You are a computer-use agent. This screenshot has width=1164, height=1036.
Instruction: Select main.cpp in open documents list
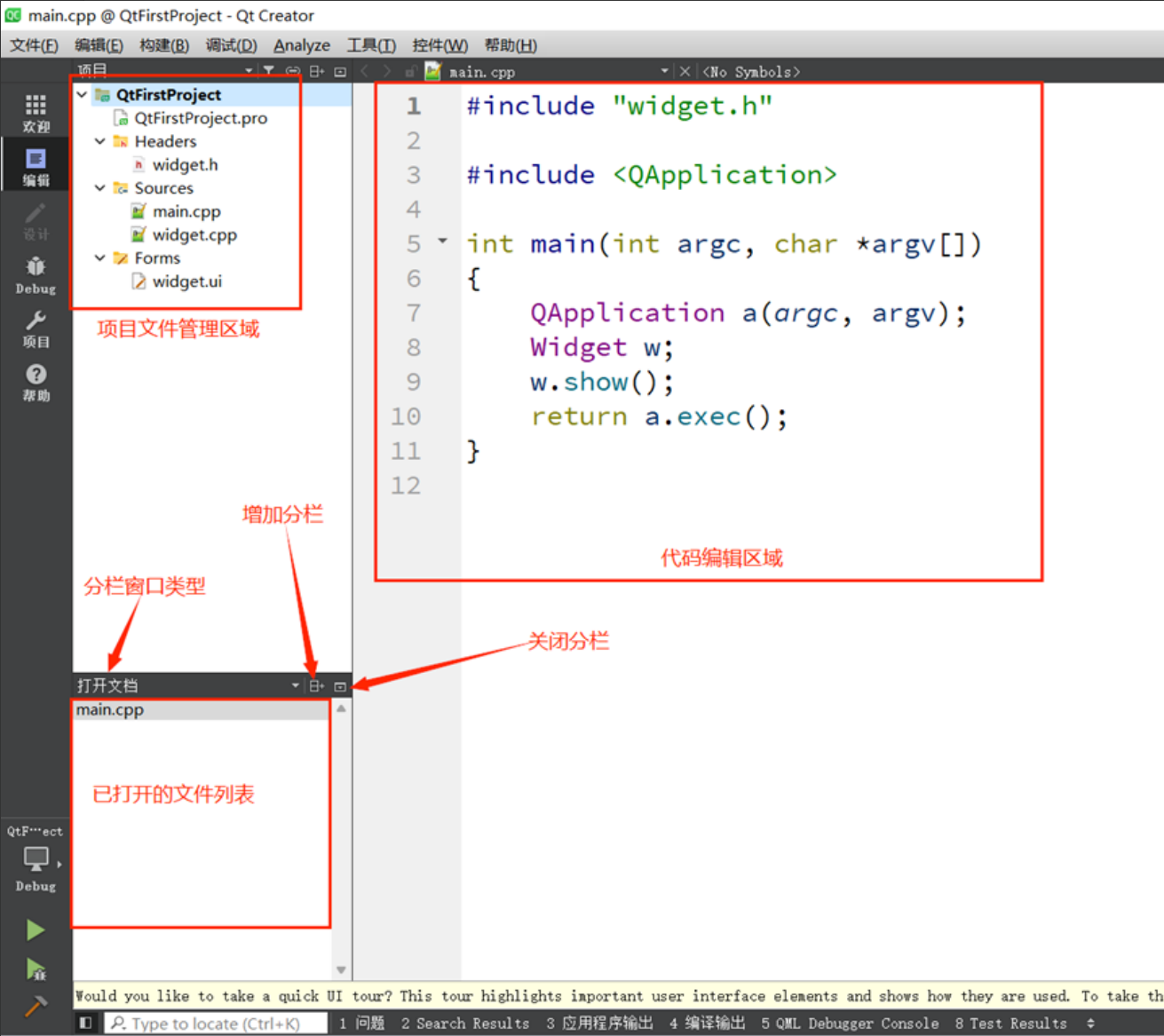(202, 710)
